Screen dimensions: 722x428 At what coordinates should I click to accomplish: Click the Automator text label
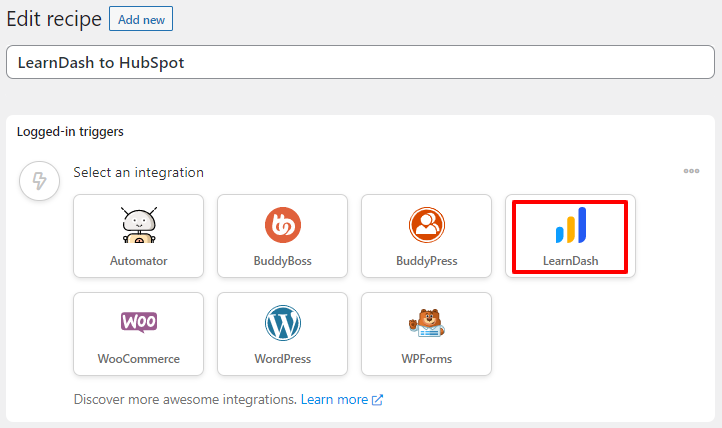[139, 261]
